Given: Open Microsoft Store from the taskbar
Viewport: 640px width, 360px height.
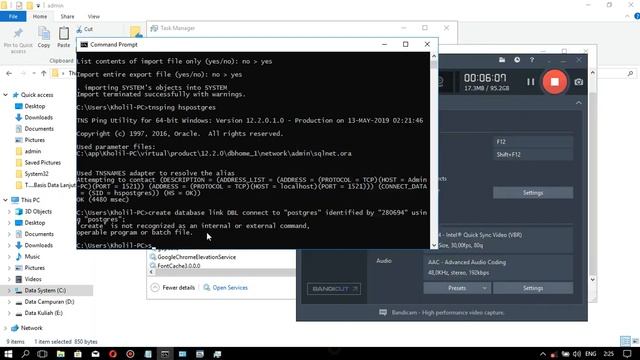Looking at the screenshot, I should tap(78, 354).
